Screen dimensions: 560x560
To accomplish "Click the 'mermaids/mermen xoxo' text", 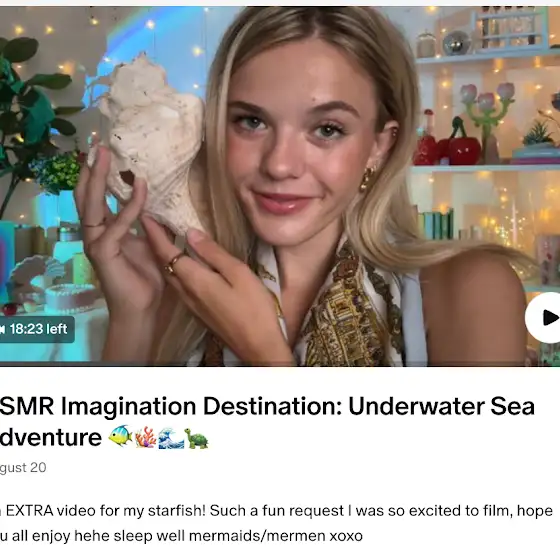I will pyautogui.click(x=275, y=536).
